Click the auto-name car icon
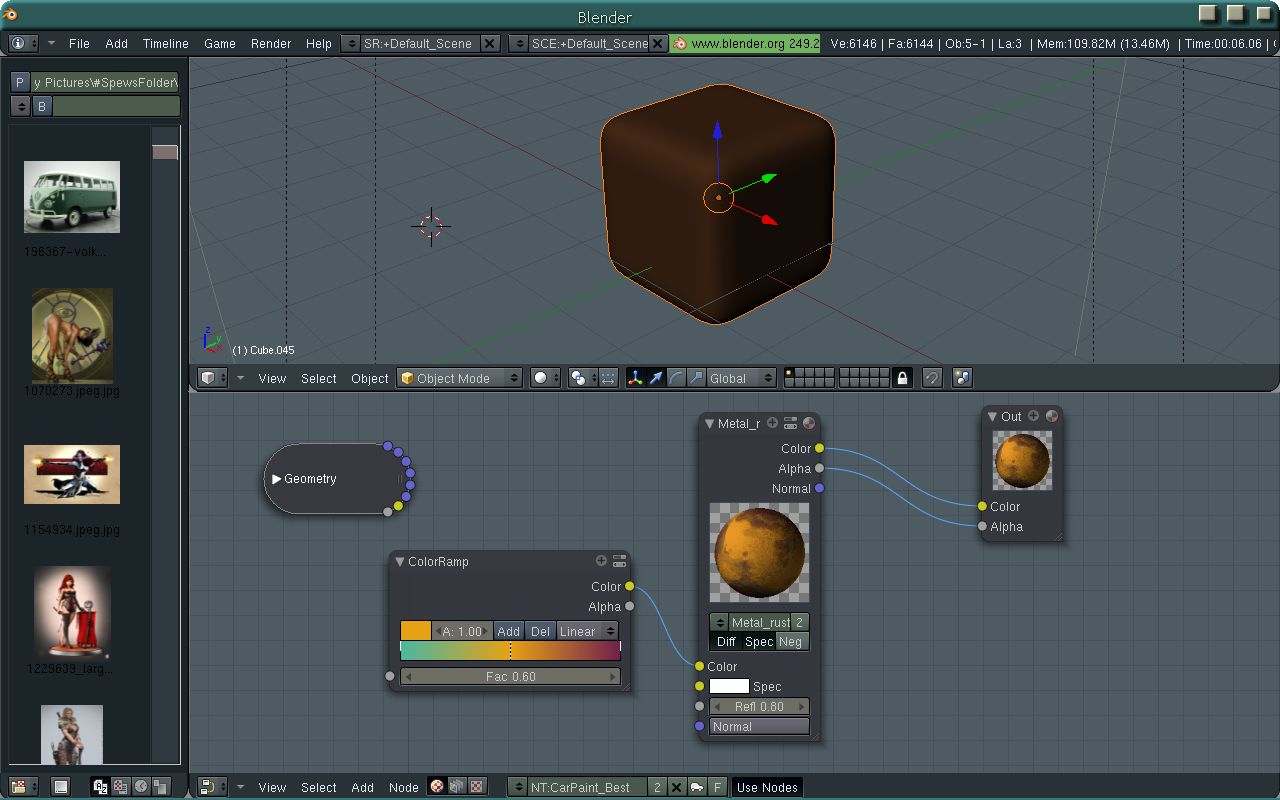Screen dimensions: 1280x800 click(696, 787)
